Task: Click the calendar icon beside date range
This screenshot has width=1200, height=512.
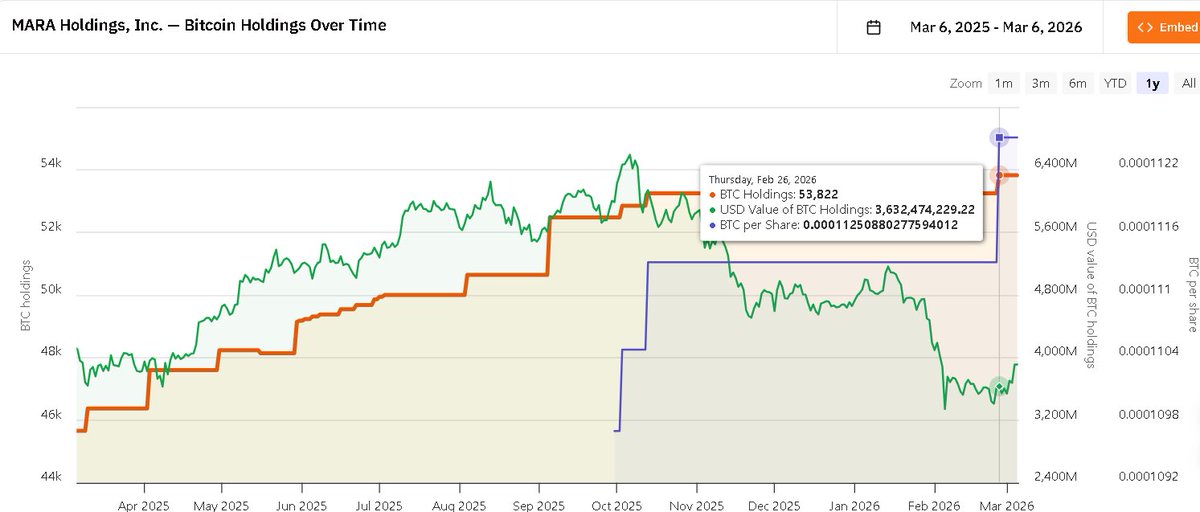Action: click(873, 27)
